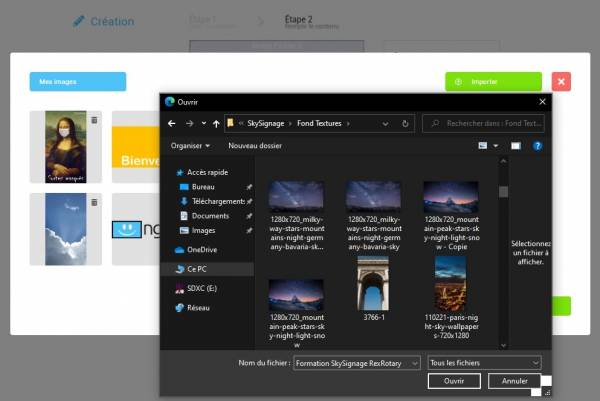Select the 3766-1 arch thumbnail
Screen dimensions: 600x401
coord(373,289)
